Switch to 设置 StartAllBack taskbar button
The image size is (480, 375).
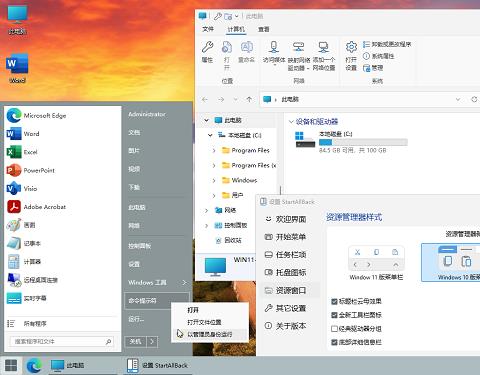click(157, 366)
